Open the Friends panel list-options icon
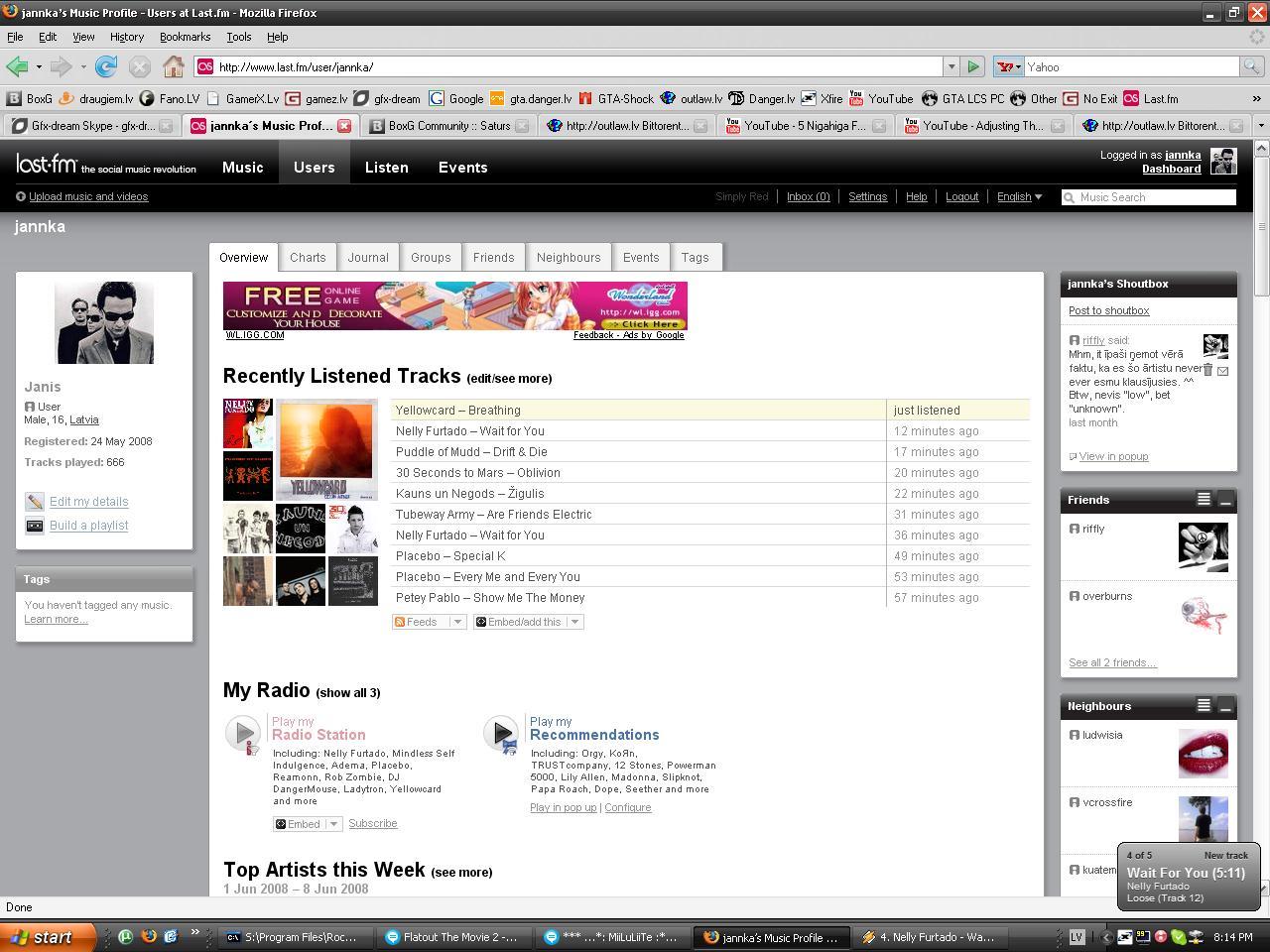The width and height of the screenshot is (1270, 952). (x=1204, y=500)
